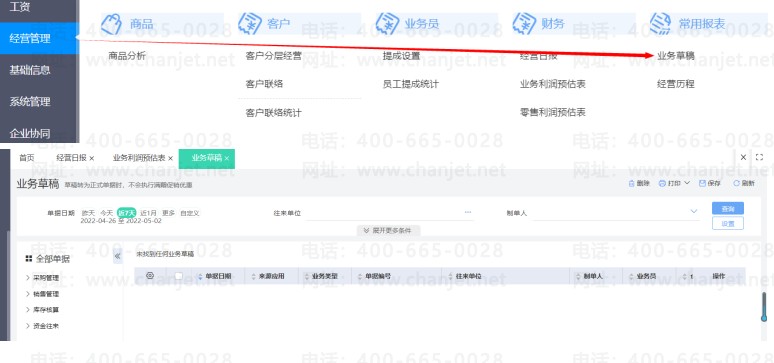Screen dimensions: 774x363
Task: Open 员工提成统计 link
Action: pos(411,84)
